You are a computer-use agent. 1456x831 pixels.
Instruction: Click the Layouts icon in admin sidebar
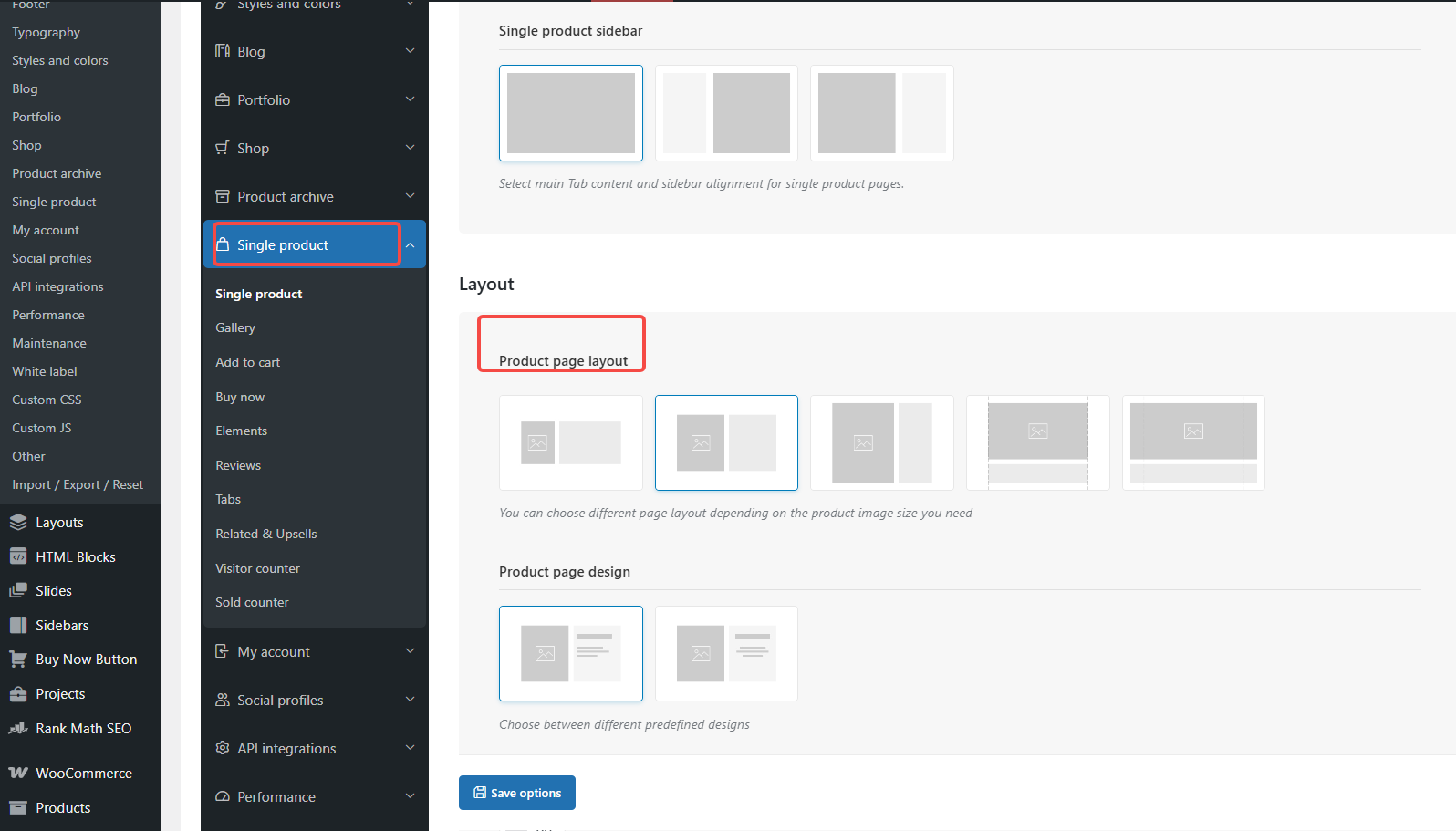coord(18,523)
